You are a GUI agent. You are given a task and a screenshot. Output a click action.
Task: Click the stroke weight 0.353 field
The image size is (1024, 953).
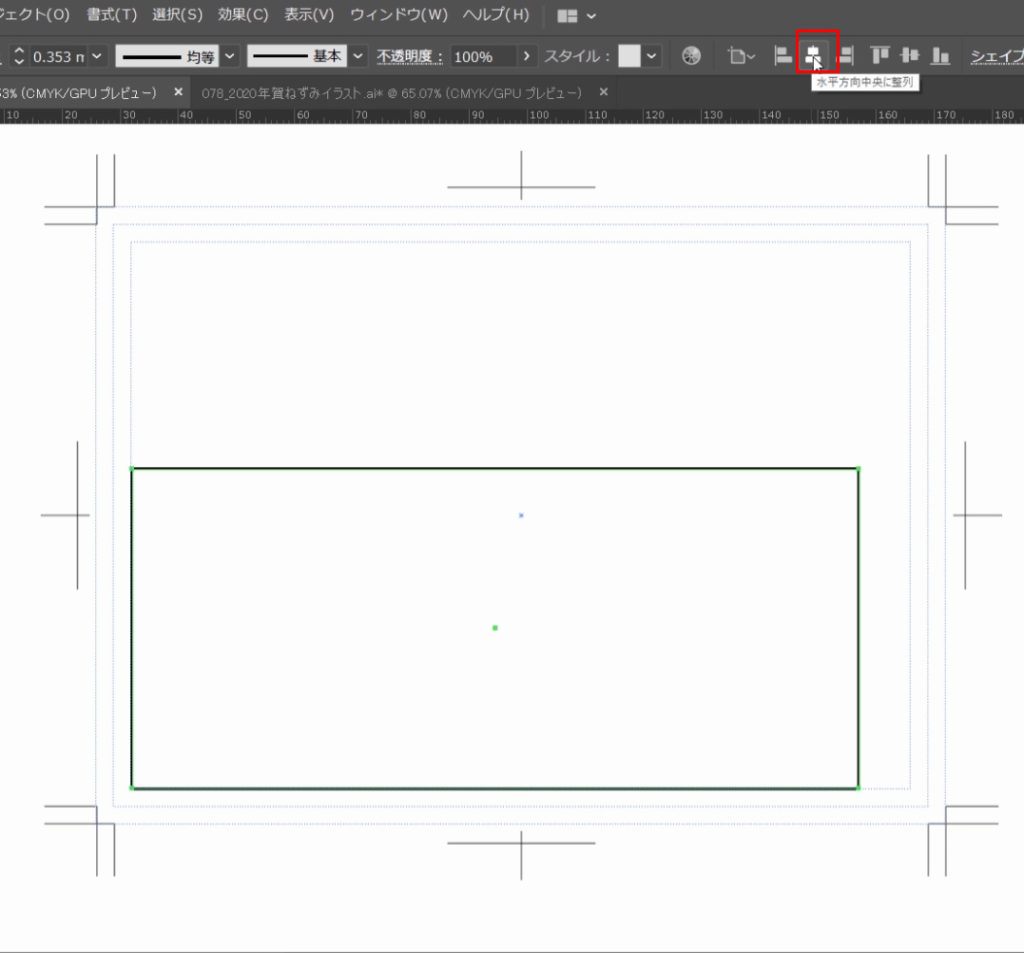click(59, 57)
